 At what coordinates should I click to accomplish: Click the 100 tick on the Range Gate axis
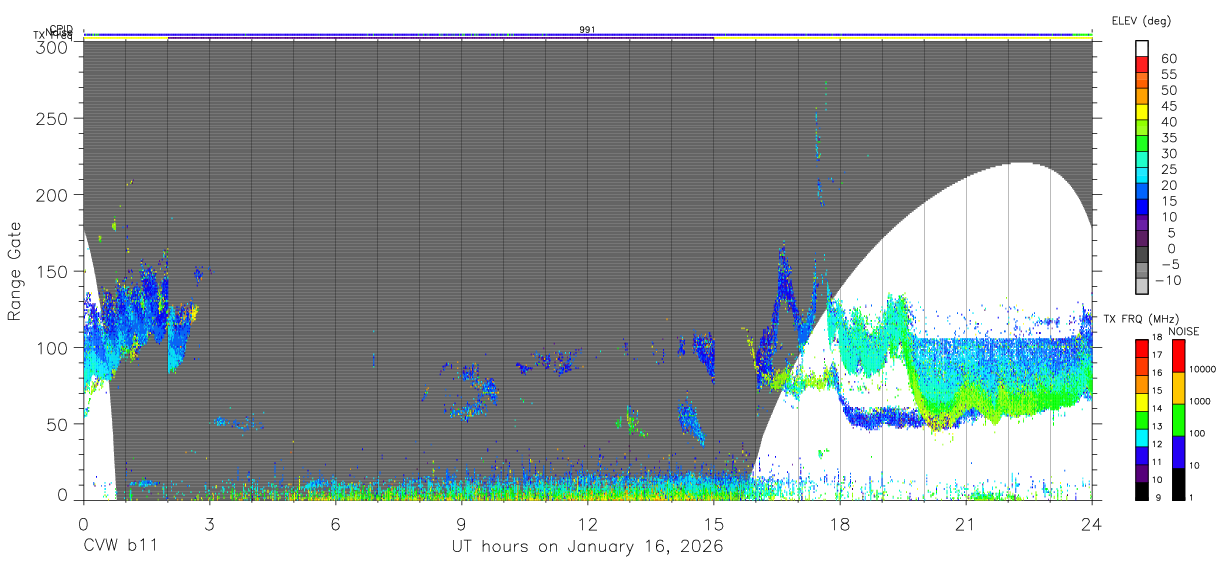click(54, 347)
